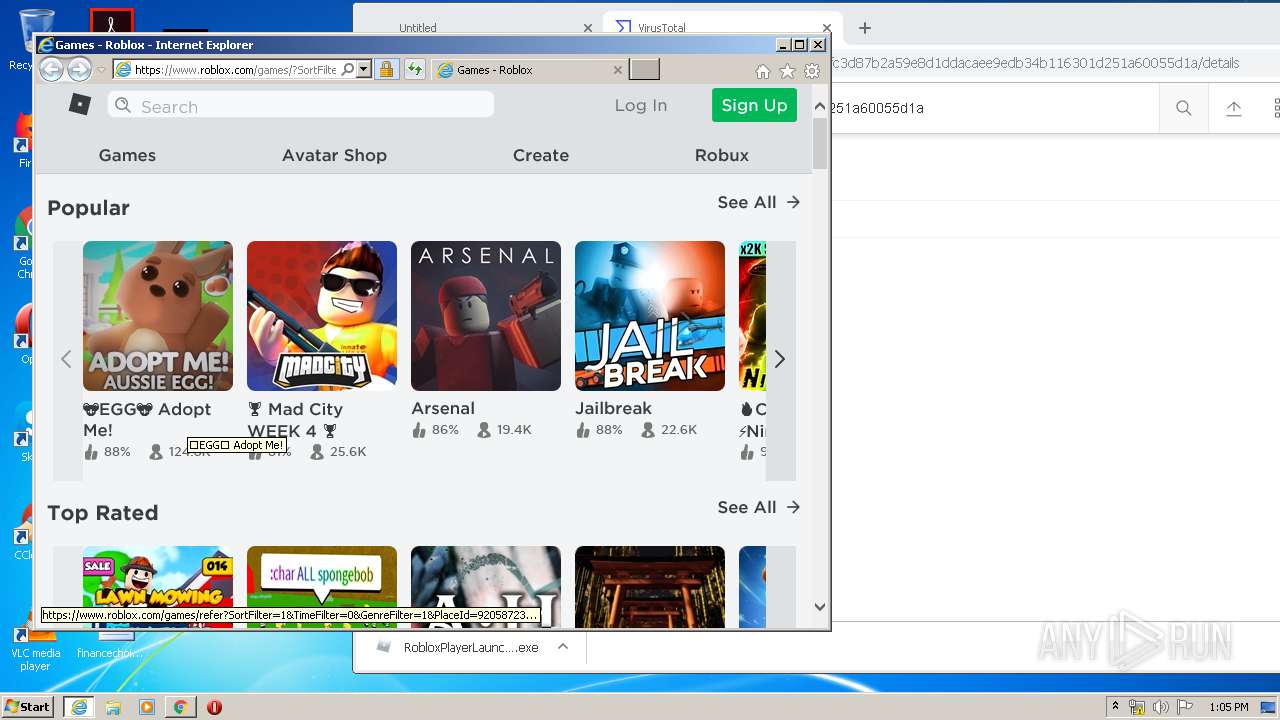Open the Mad City game thumbnail
This screenshot has width=1280, height=720.
(322, 316)
